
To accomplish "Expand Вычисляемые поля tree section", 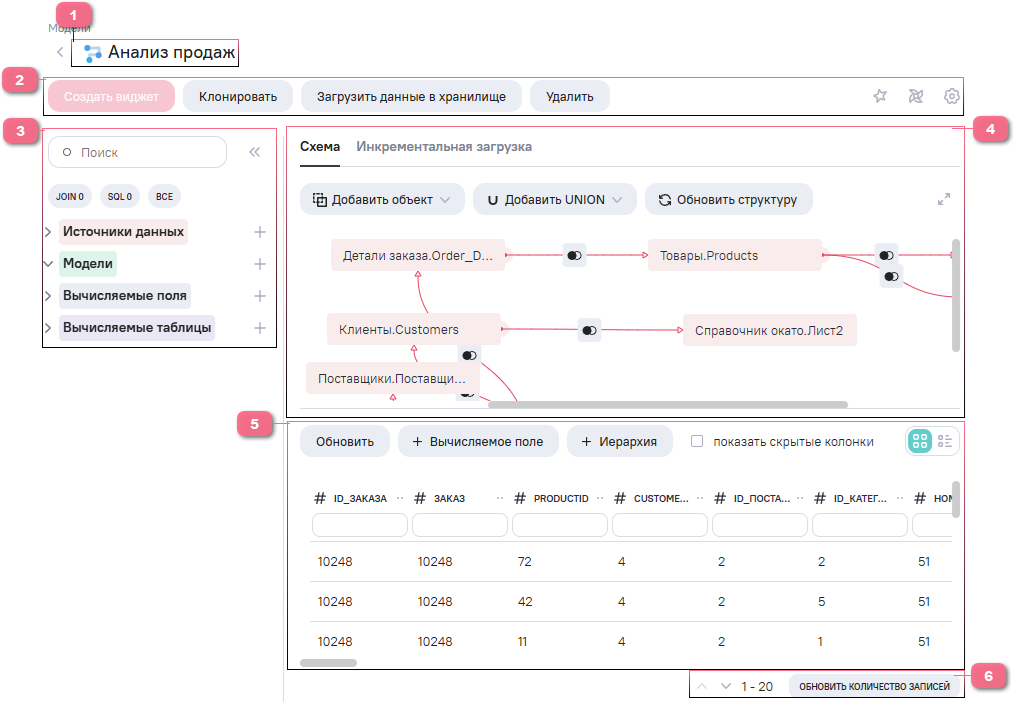I will [x=48, y=295].
